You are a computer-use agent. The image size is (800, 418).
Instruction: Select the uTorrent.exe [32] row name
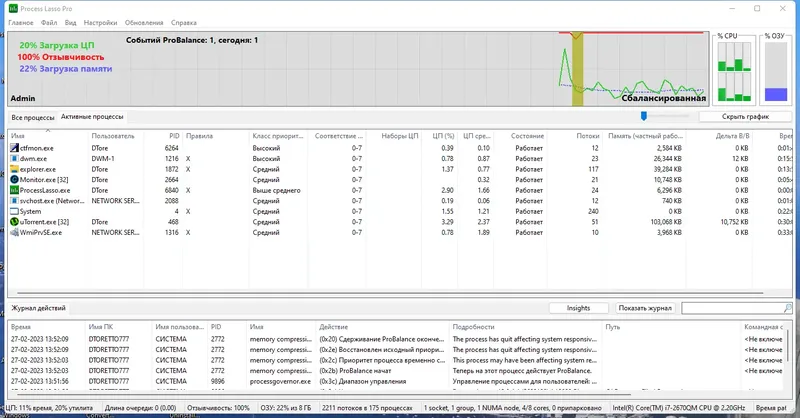44,222
